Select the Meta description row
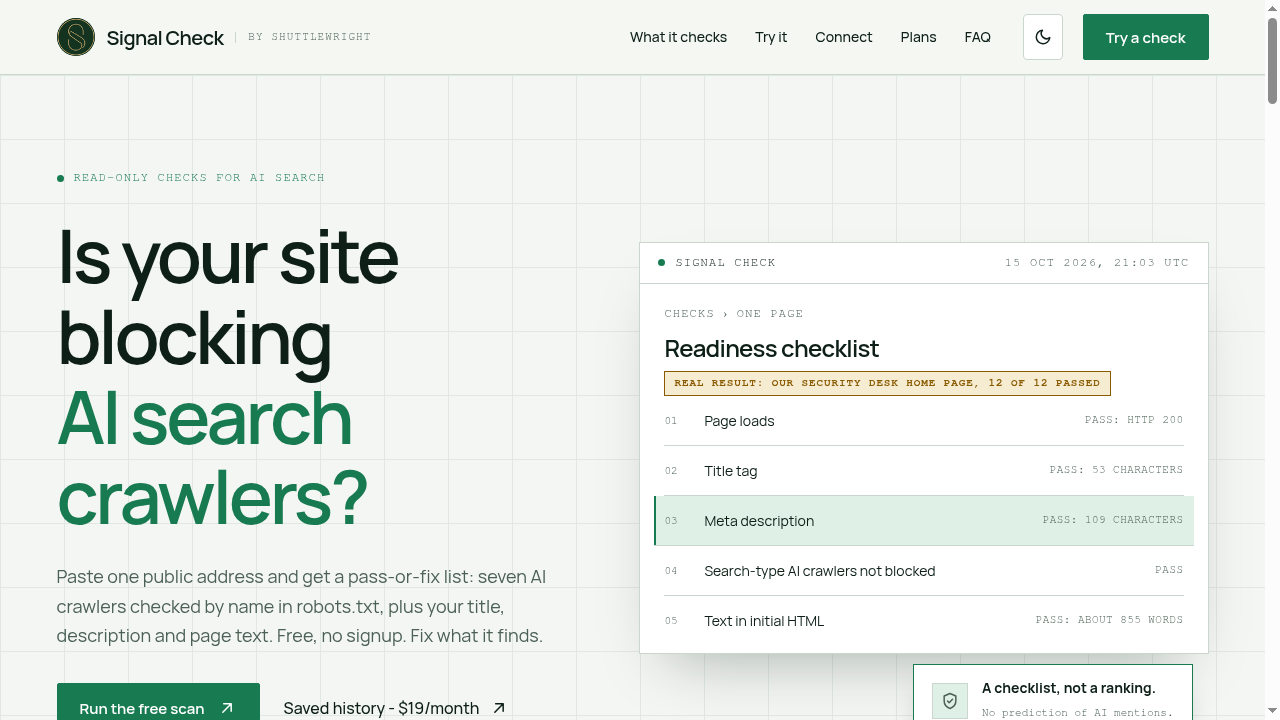 coord(924,521)
